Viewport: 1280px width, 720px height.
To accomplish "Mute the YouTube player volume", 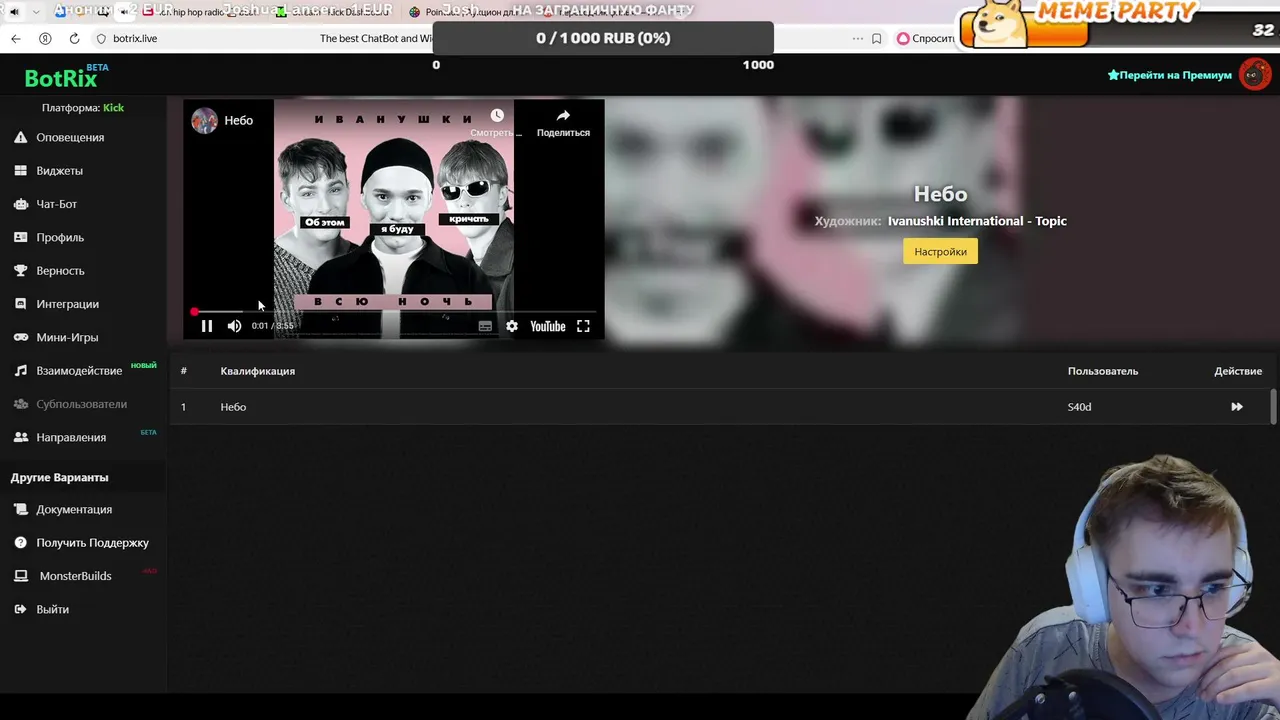I will tap(234, 326).
